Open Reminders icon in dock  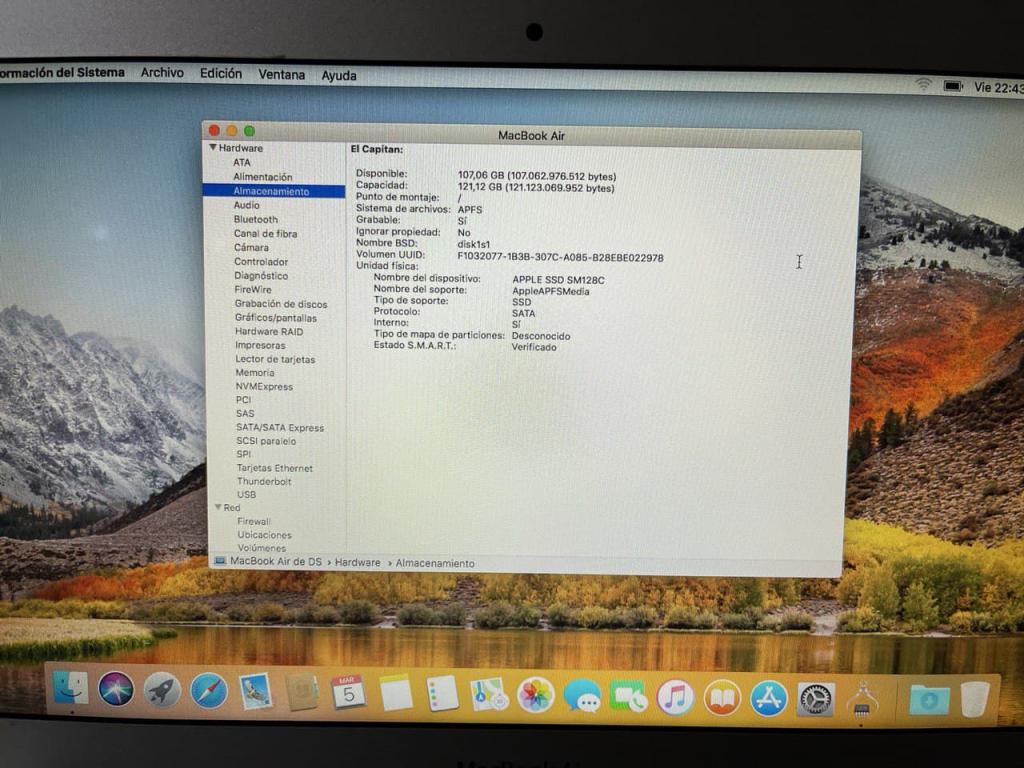click(442, 694)
